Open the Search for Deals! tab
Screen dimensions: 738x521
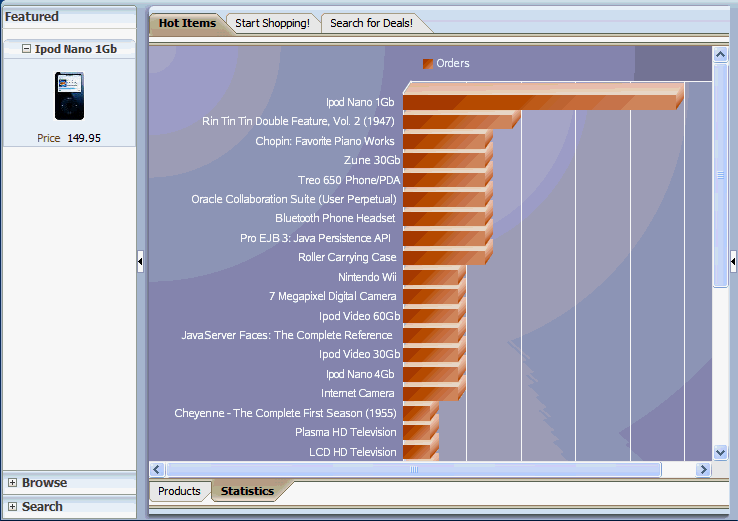[371, 23]
